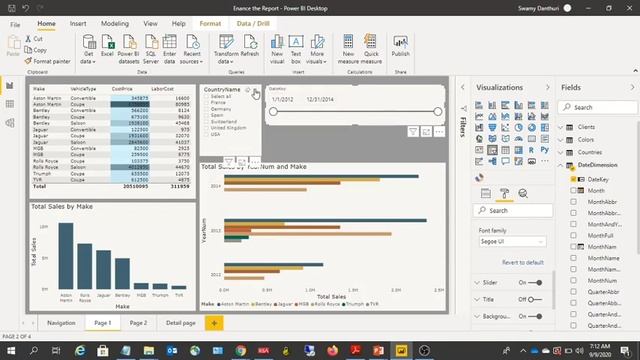Toggle the Background switch
Viewport: 640px width, 360px height.
pyautogui.click(x=535, y=316)
